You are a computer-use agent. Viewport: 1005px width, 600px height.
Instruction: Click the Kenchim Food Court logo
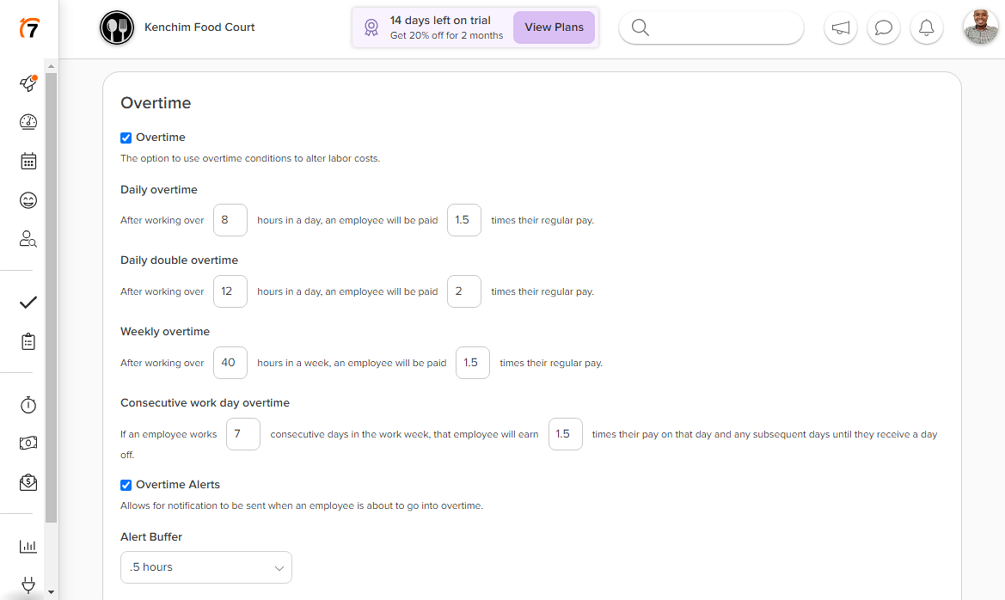tap(117, 28)
